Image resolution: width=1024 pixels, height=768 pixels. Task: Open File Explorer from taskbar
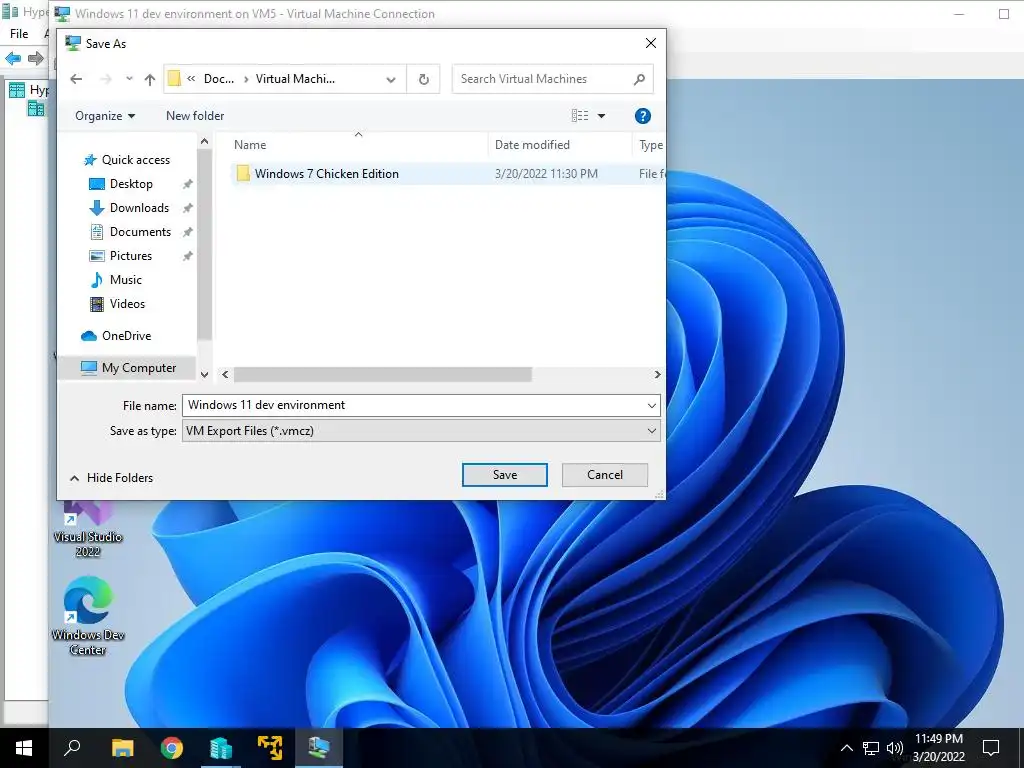pyautogui.click(x=122, y=748)
